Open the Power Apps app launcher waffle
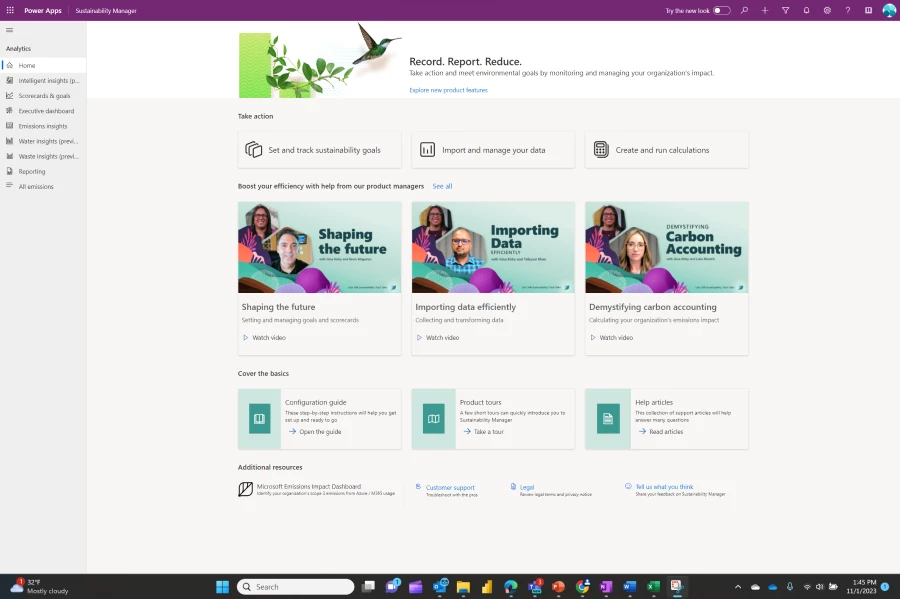The image size is (900, 599). (10, 10)
